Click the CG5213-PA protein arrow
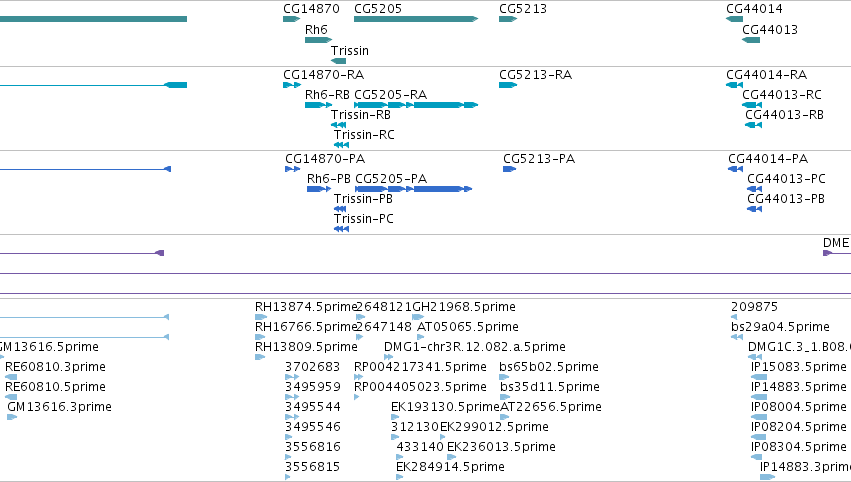Image resolution: width=851 pixels, height=482 pixels. point(510,169)
